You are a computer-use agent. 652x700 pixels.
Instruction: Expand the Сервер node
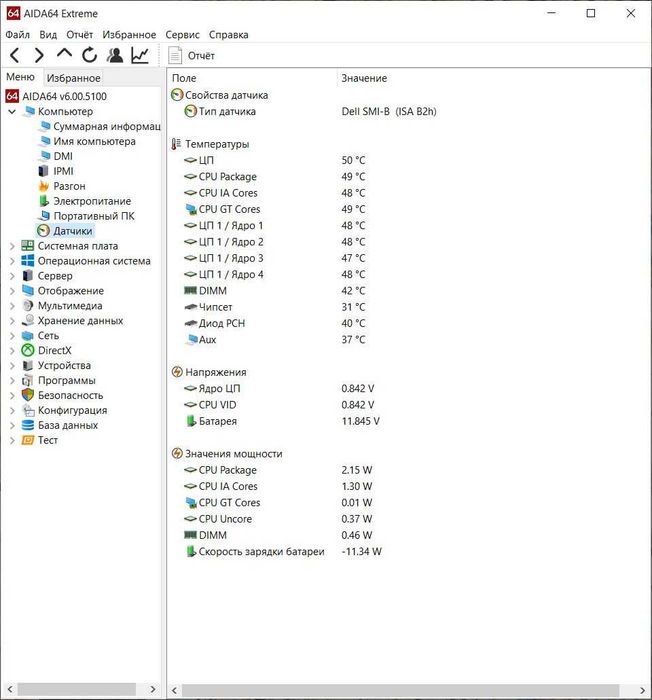(x=12, y=276)
